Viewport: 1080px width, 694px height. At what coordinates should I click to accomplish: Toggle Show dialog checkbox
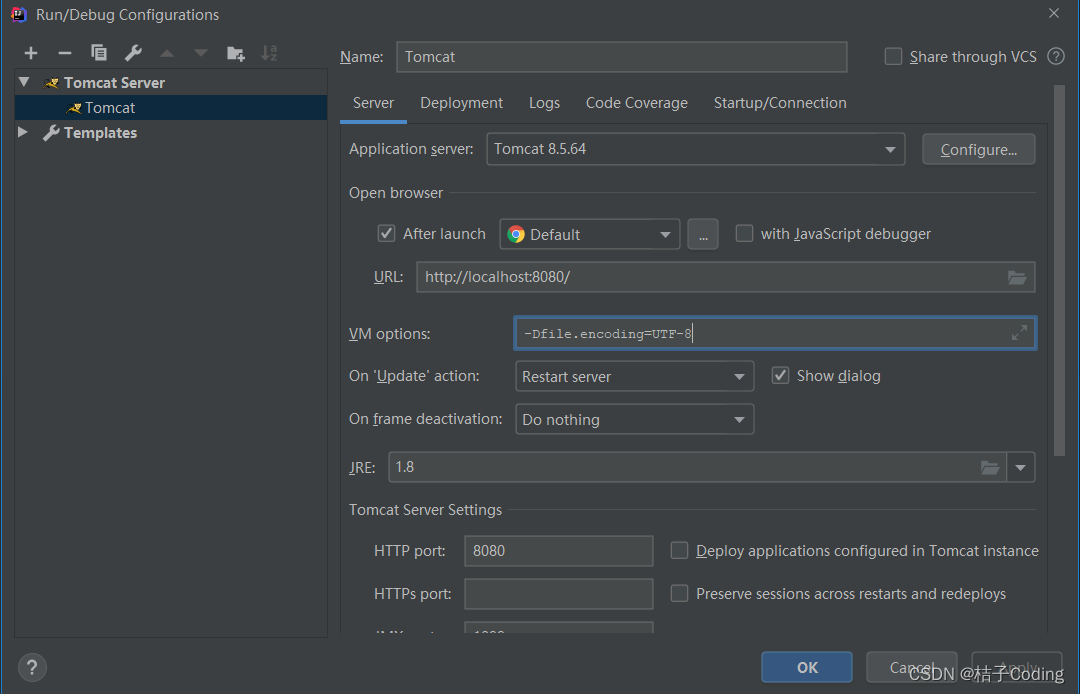click(780, 375)
